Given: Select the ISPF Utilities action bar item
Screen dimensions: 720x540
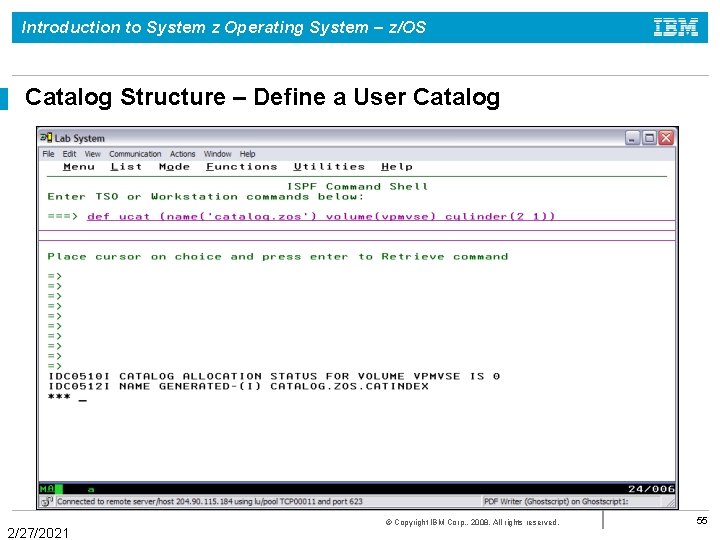Looking at the screenshot, I should pyautogui.click(x=329, y=167).
